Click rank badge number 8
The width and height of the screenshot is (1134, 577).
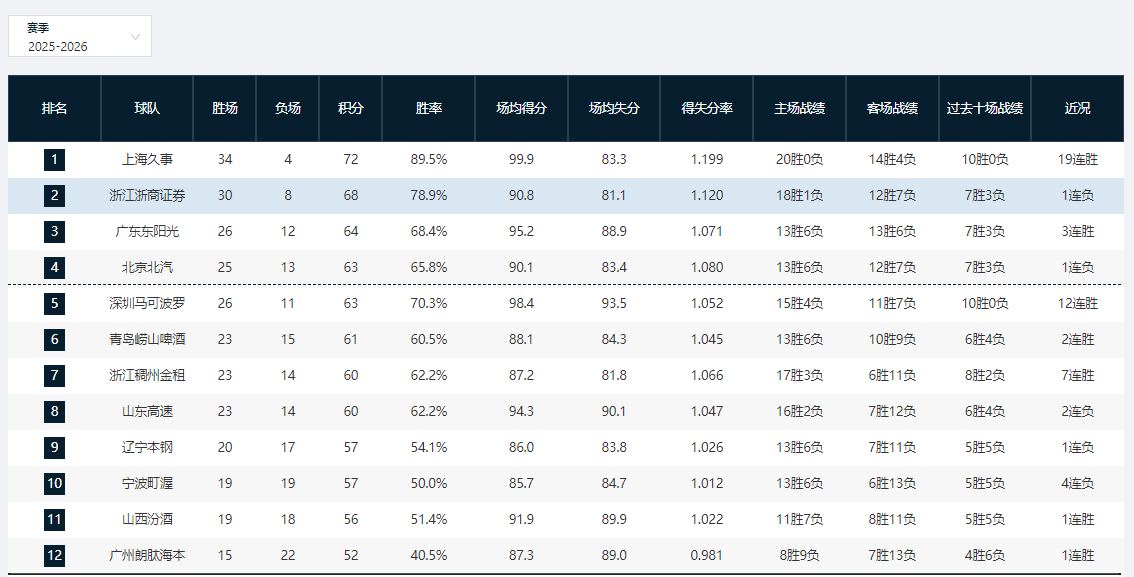[x=54, y=412]
